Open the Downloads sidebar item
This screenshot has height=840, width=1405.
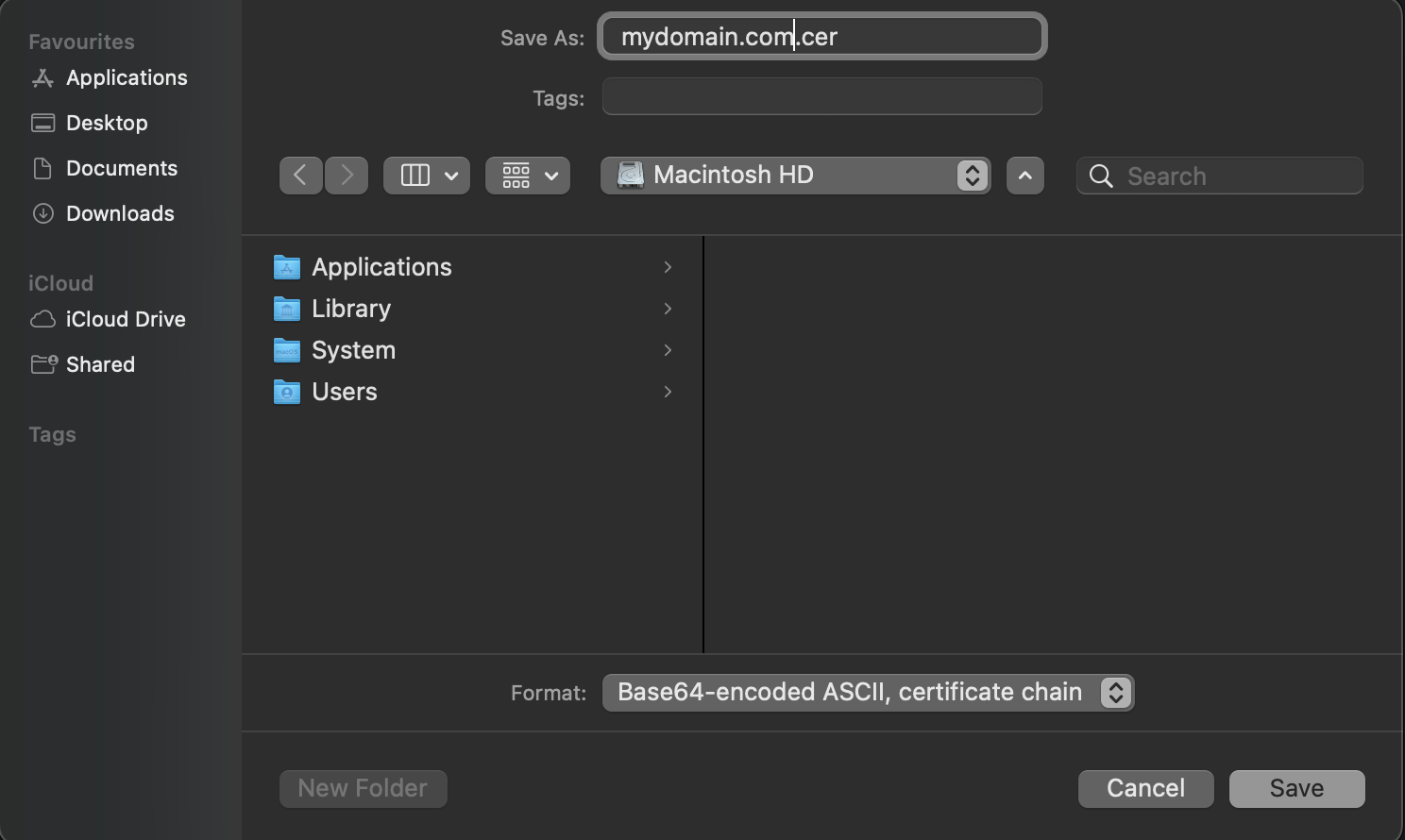120,213
